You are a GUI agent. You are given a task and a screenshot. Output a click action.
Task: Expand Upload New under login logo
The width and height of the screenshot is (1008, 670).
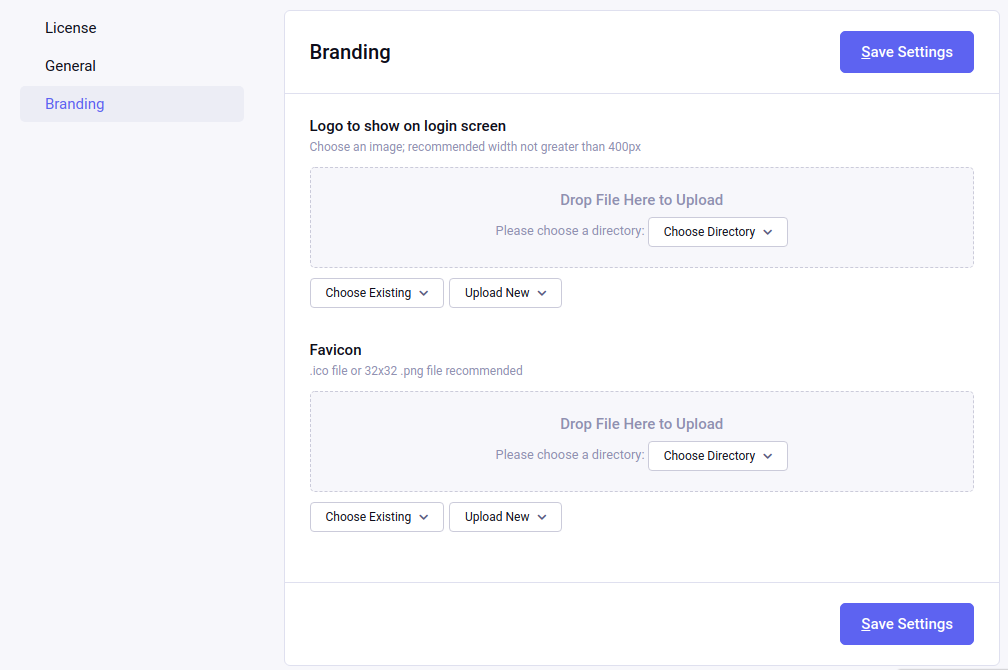point(505,293)
